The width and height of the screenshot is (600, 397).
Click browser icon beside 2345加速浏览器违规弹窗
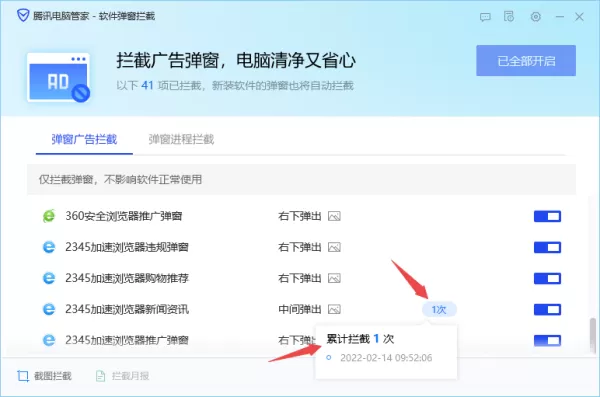[x=49, y=247]
